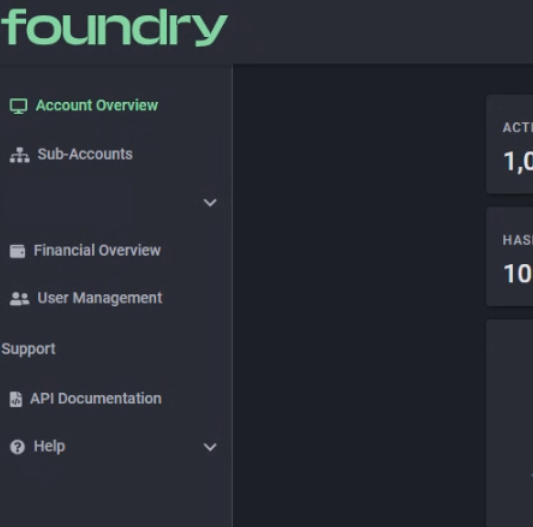Click the monitor icon beside Account Overview
533x527 pixels.
pos(18,106)
